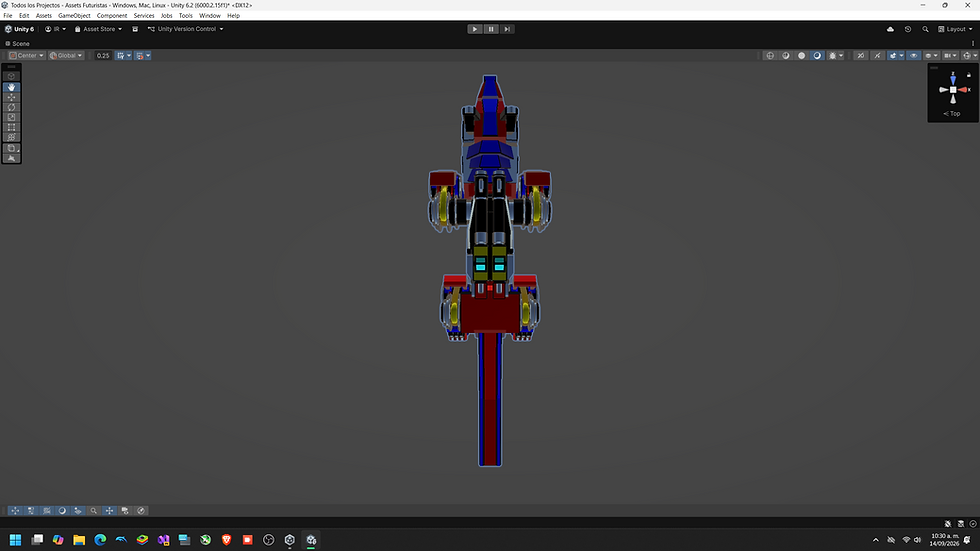Toggle scene effects button
The height and width of the screenshot is (551, 980).
point(893,56)
